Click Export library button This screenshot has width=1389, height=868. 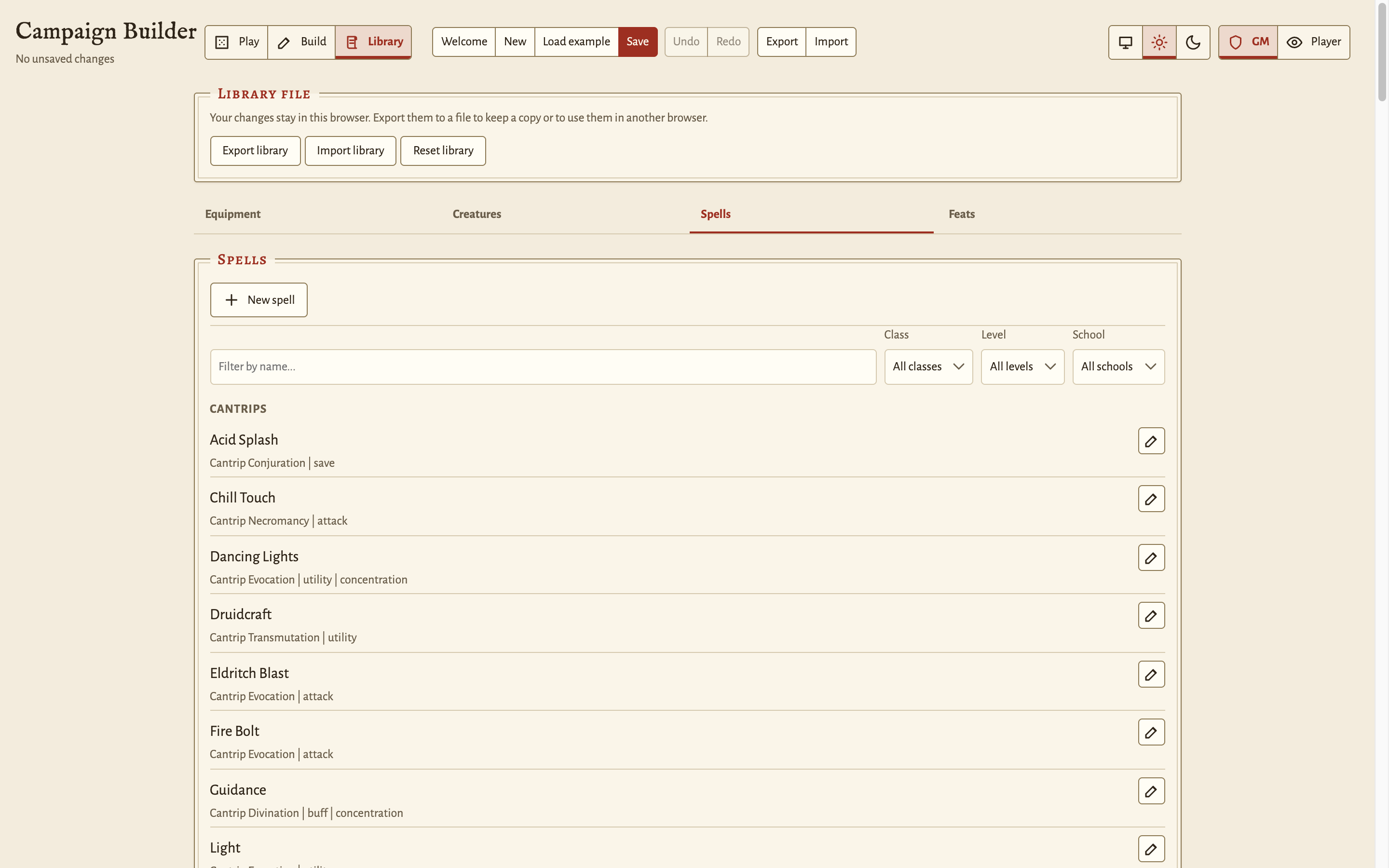(x=256, y=151)
